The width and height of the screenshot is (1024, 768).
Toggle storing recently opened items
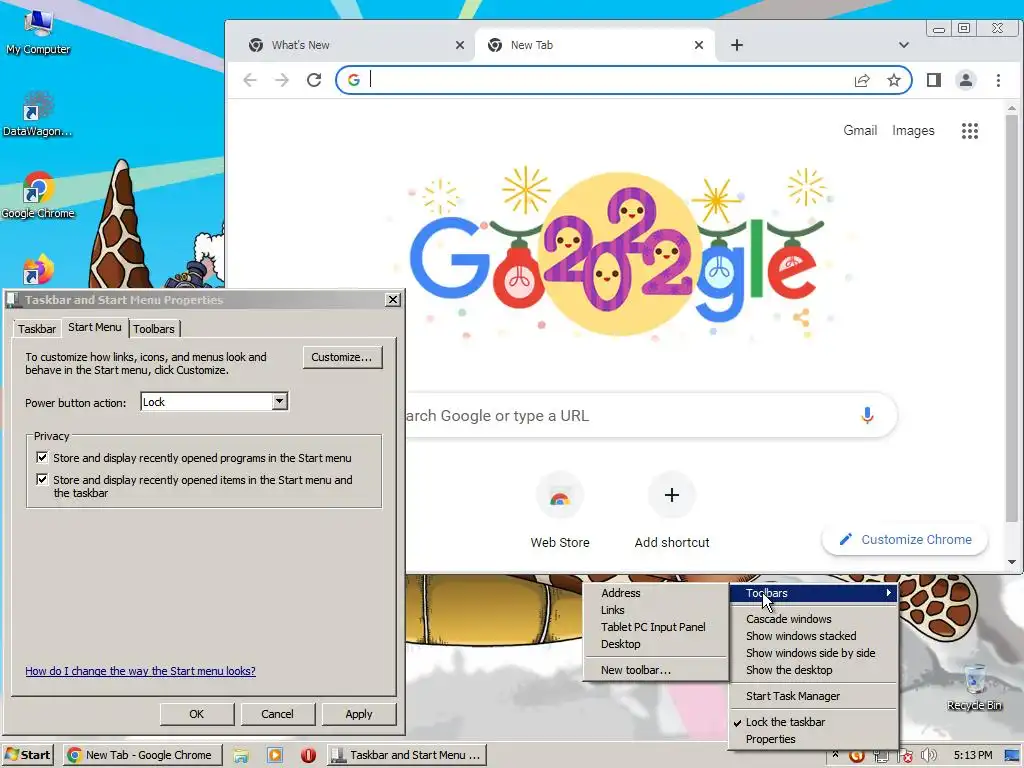42,480
